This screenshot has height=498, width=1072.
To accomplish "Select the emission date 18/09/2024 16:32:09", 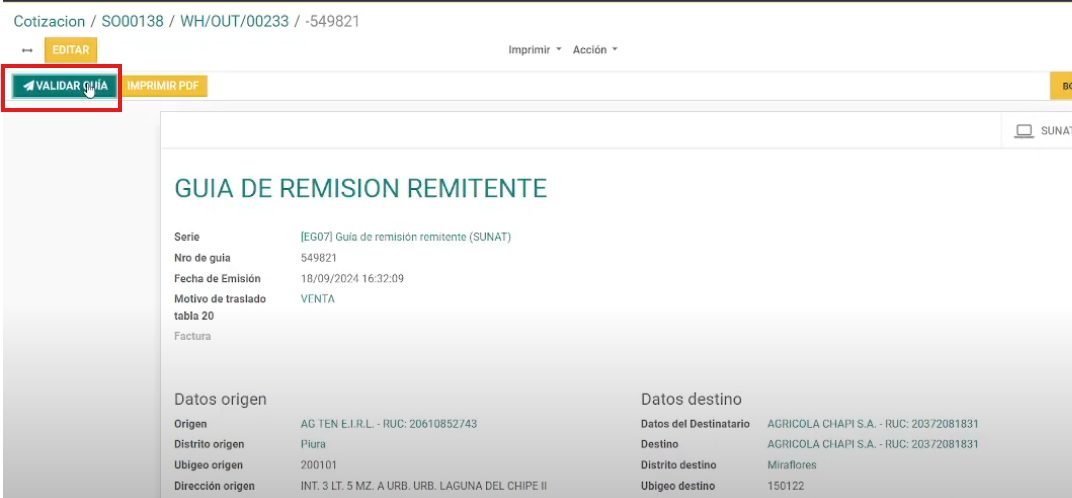I will point(351,278).
